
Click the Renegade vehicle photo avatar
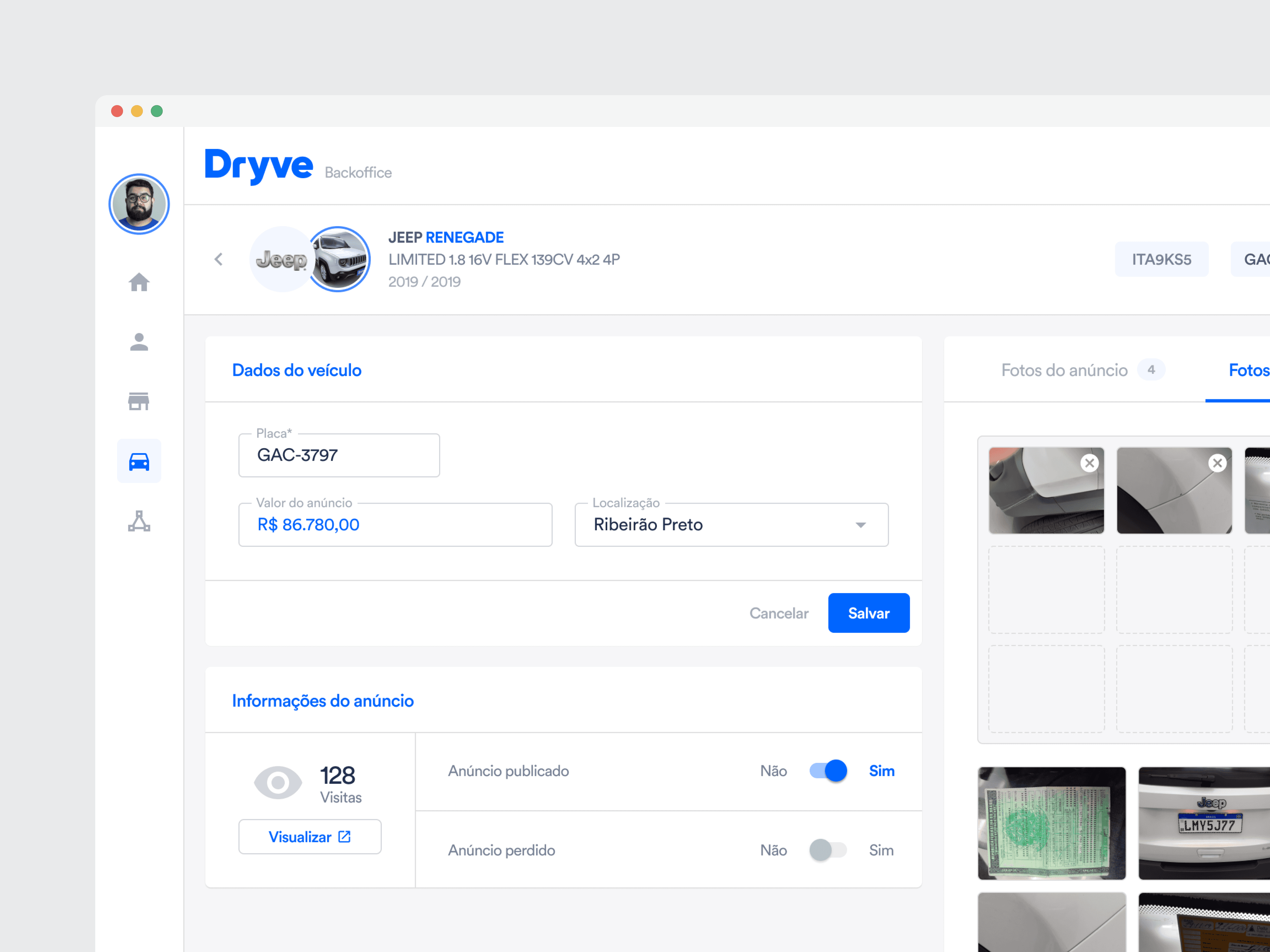pyautogui.click(x=339, y=259)
